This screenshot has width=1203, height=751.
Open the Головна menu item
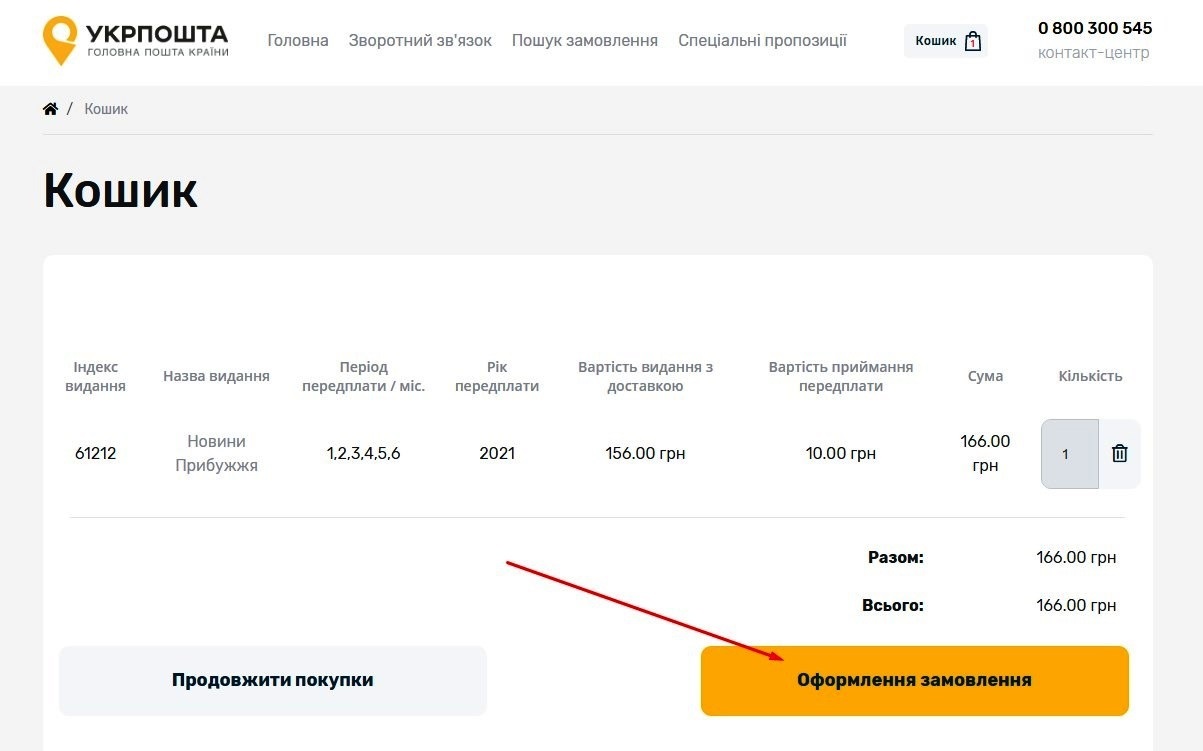tap(298, 41)
